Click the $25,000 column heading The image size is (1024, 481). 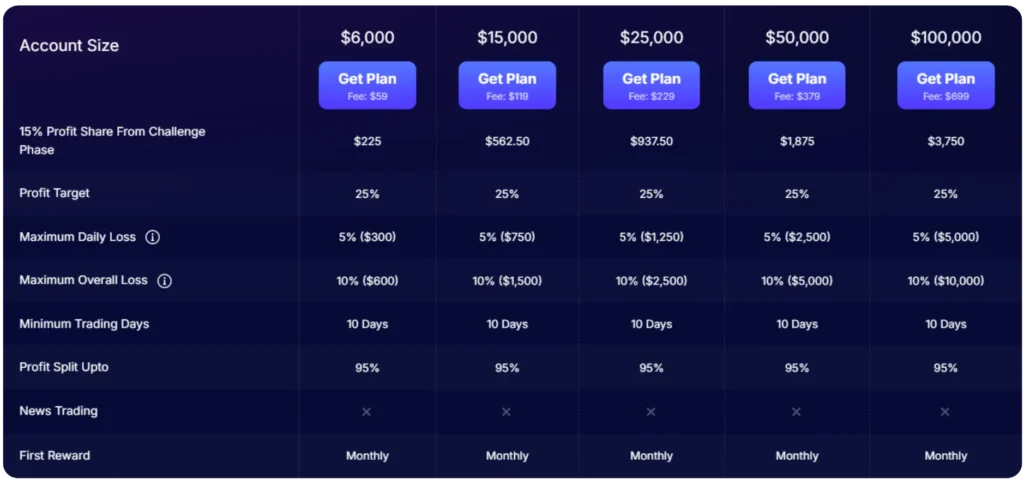coord(651,38)
